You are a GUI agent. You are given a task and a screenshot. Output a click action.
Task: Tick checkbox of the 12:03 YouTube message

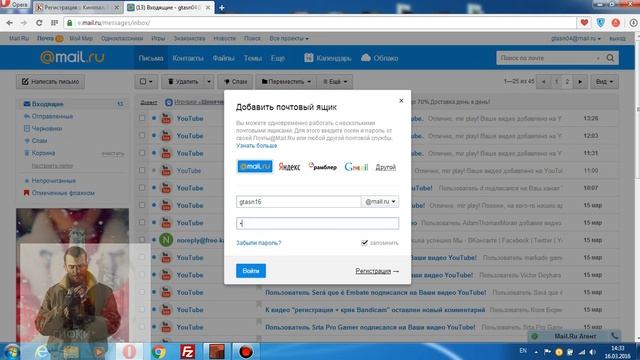(142, 135)
